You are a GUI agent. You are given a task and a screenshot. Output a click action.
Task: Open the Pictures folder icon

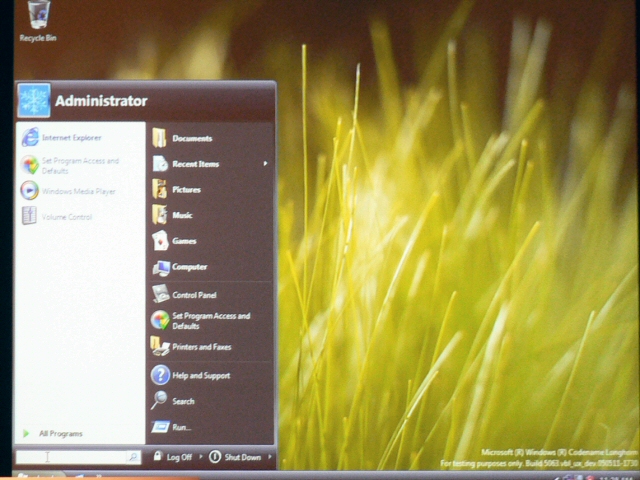159,189
